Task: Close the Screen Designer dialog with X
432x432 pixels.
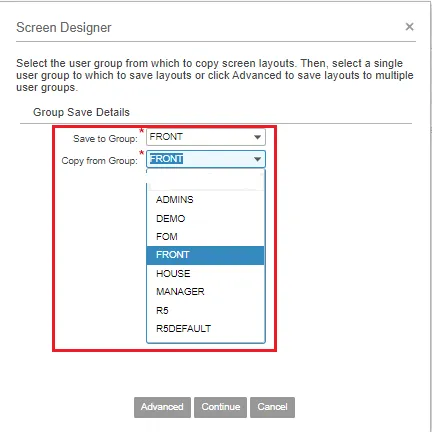Action: (x=409, y=27)
